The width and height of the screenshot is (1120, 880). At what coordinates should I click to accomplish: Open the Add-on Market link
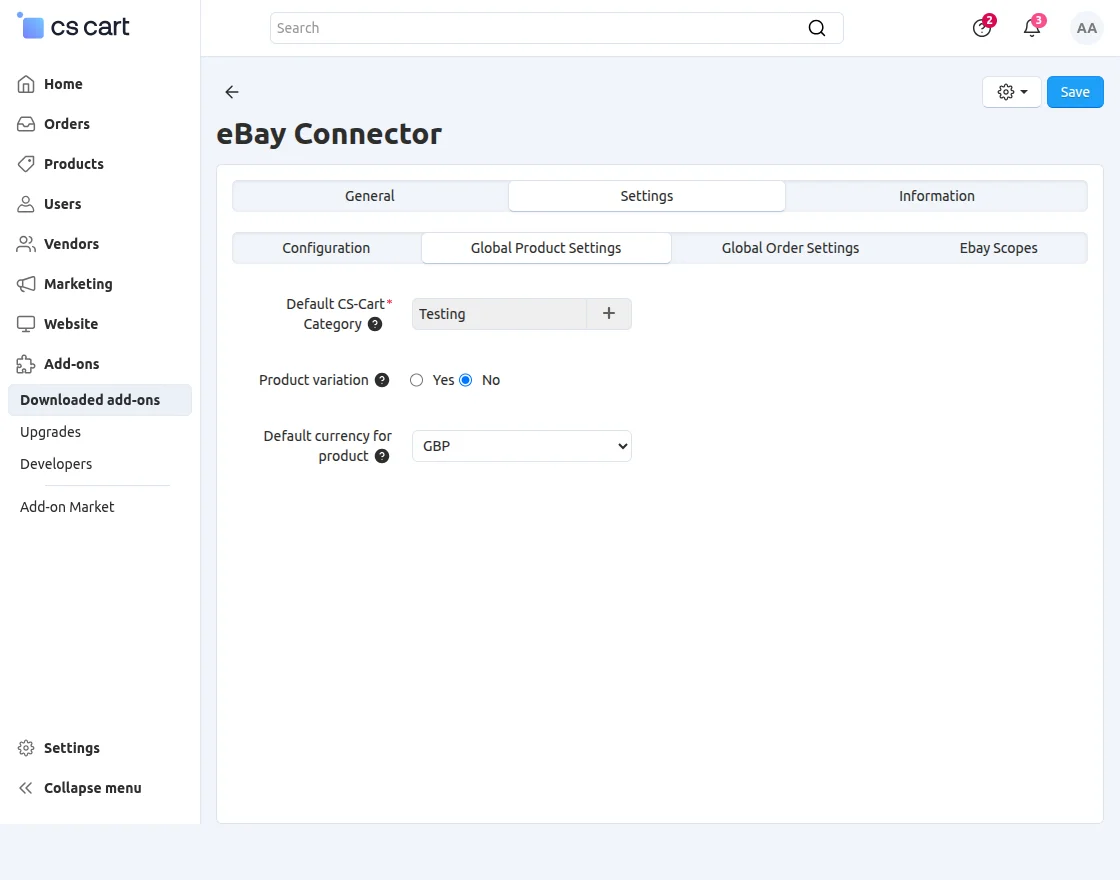(x=67, y=507)
